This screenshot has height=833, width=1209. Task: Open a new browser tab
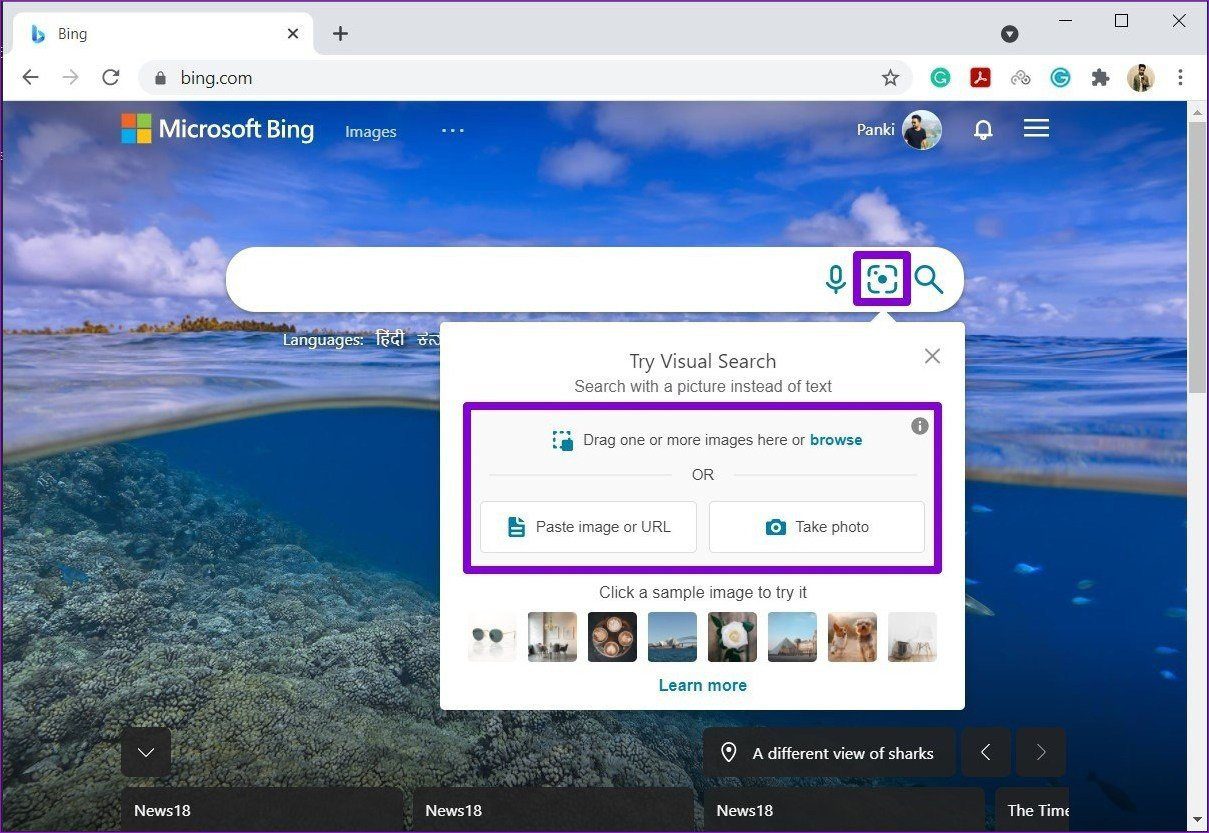[340, 34]
